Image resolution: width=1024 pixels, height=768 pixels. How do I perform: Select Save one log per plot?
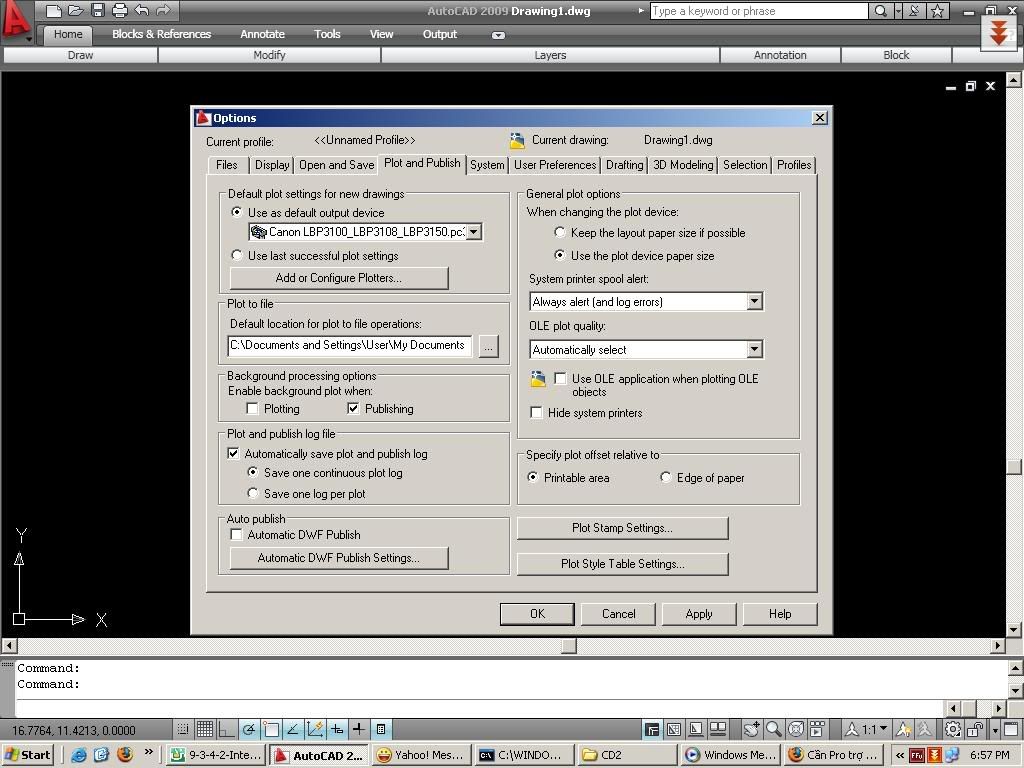pyautogui.click(x=253, y=494)
